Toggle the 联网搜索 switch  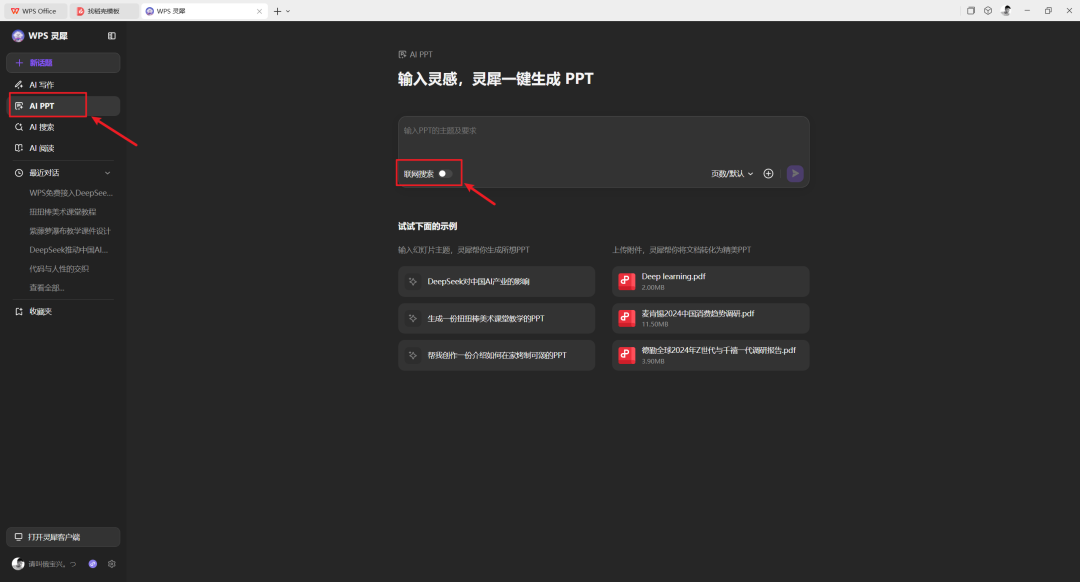tap(445, 174)
